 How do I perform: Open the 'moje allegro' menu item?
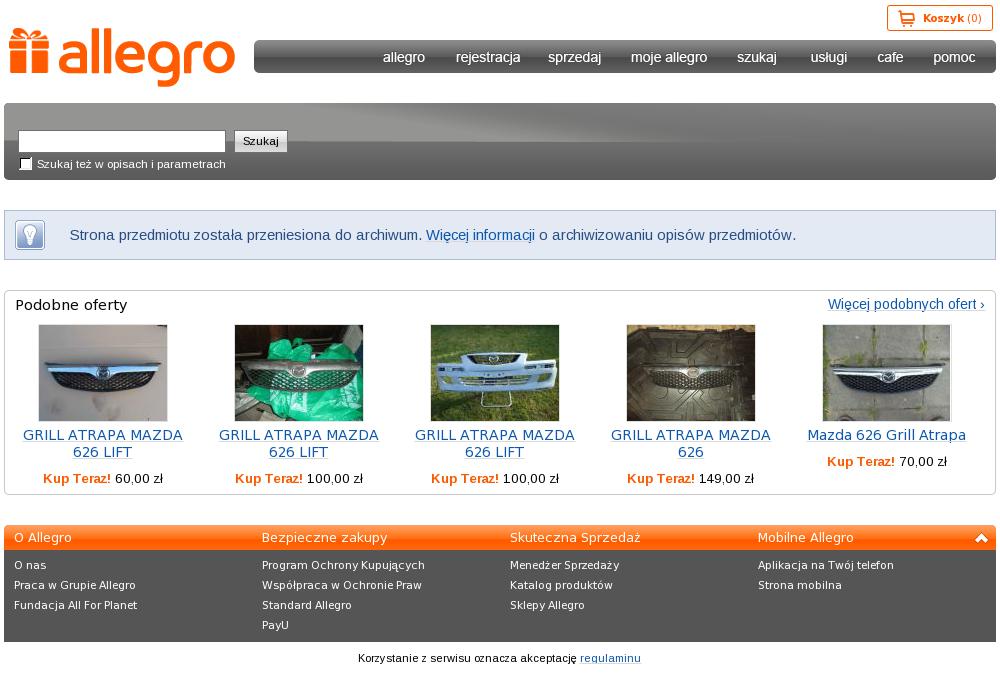coord(669,57)
